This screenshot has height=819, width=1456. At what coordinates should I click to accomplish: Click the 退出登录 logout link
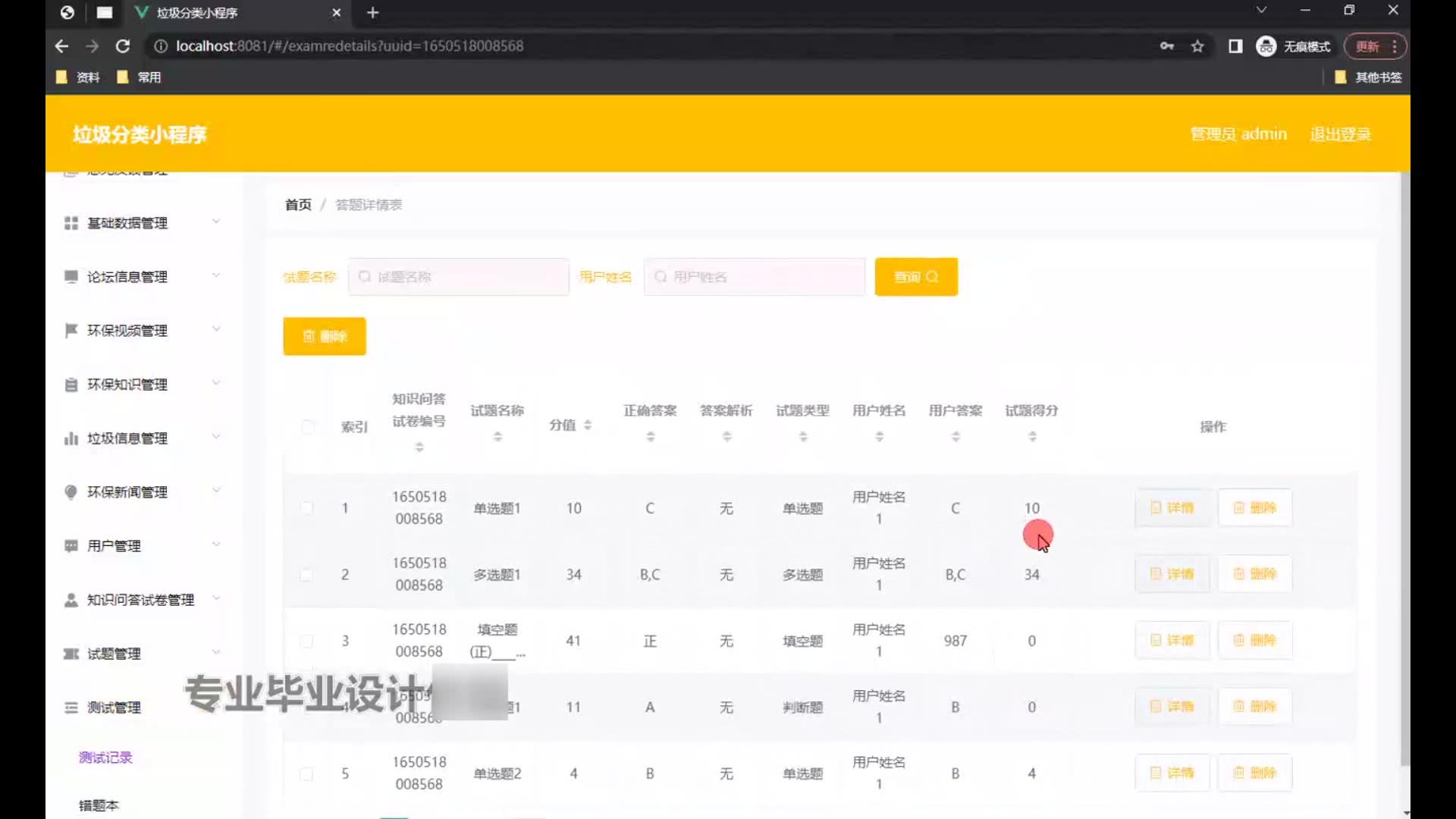pyautogui.click(x=1340, y=134)
